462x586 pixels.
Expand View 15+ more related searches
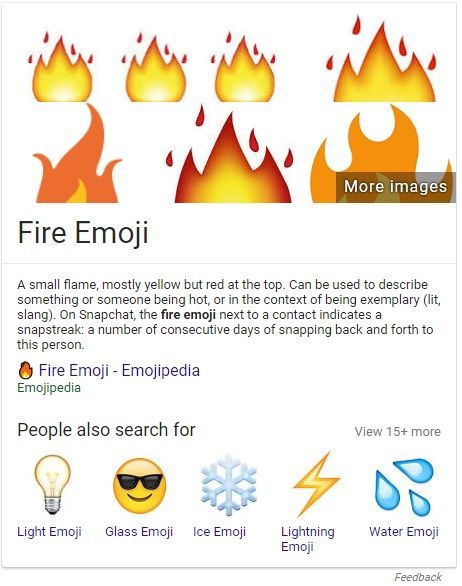click(398, 432)
